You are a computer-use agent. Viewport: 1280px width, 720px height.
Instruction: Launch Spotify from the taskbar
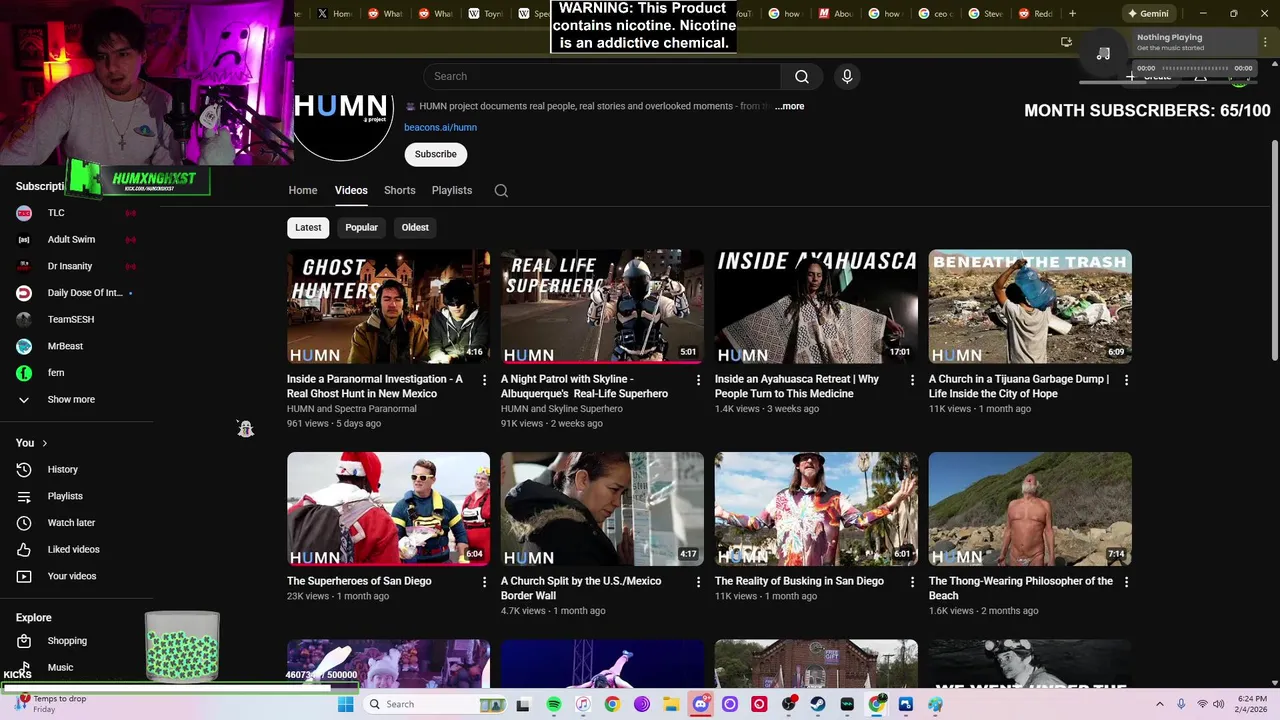(x=554, y=704)
